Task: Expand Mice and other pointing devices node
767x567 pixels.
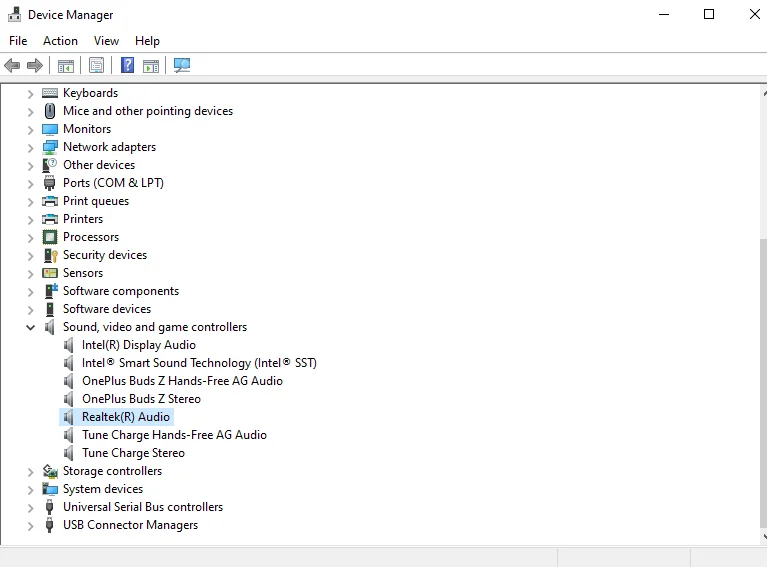Action: tap(30, 112)
